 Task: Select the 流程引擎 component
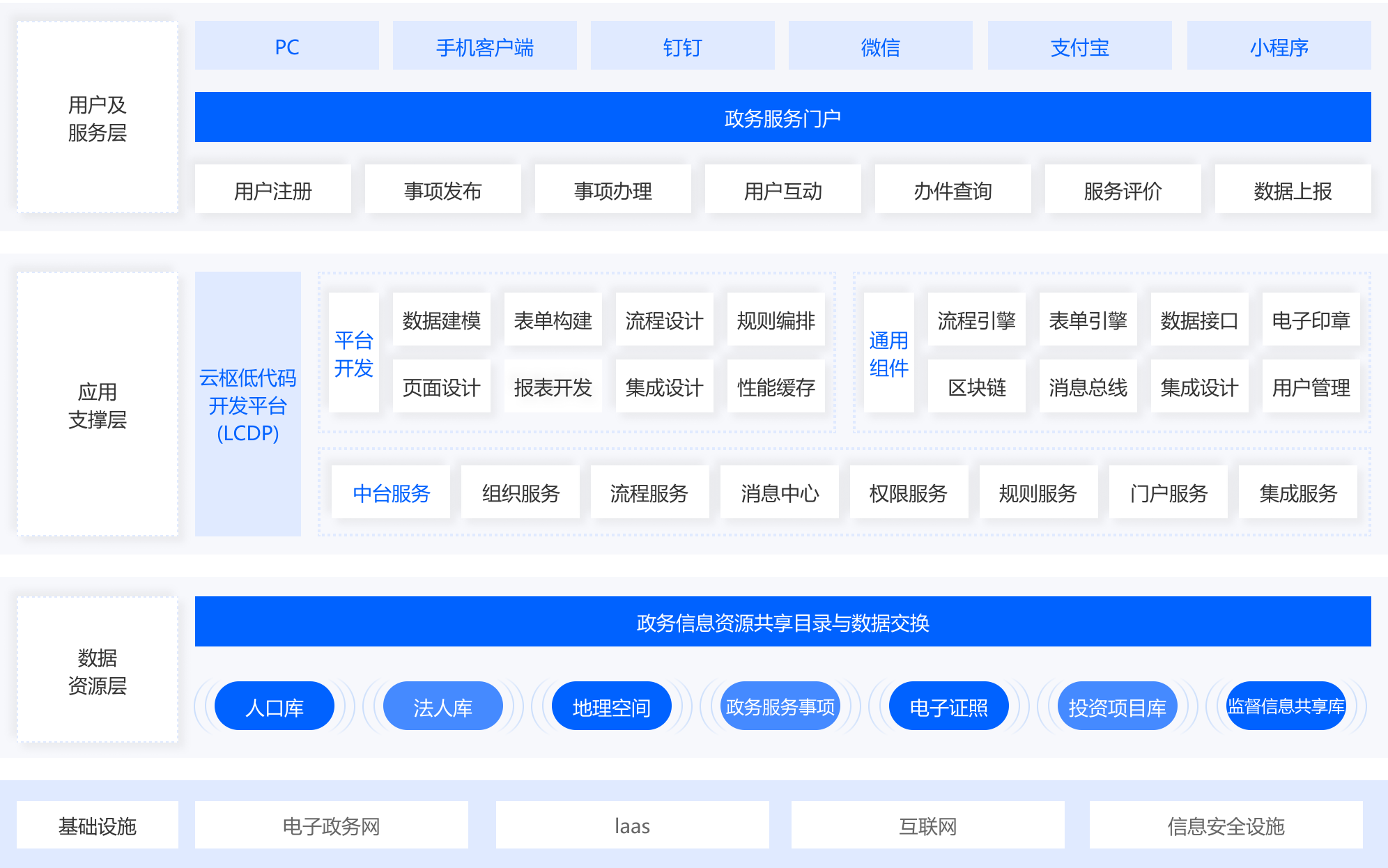click(976, 320)
